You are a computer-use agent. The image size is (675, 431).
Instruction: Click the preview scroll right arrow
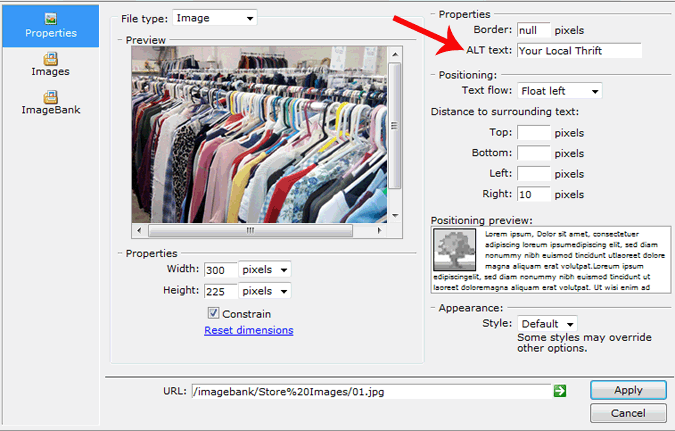tap(379, 230)
